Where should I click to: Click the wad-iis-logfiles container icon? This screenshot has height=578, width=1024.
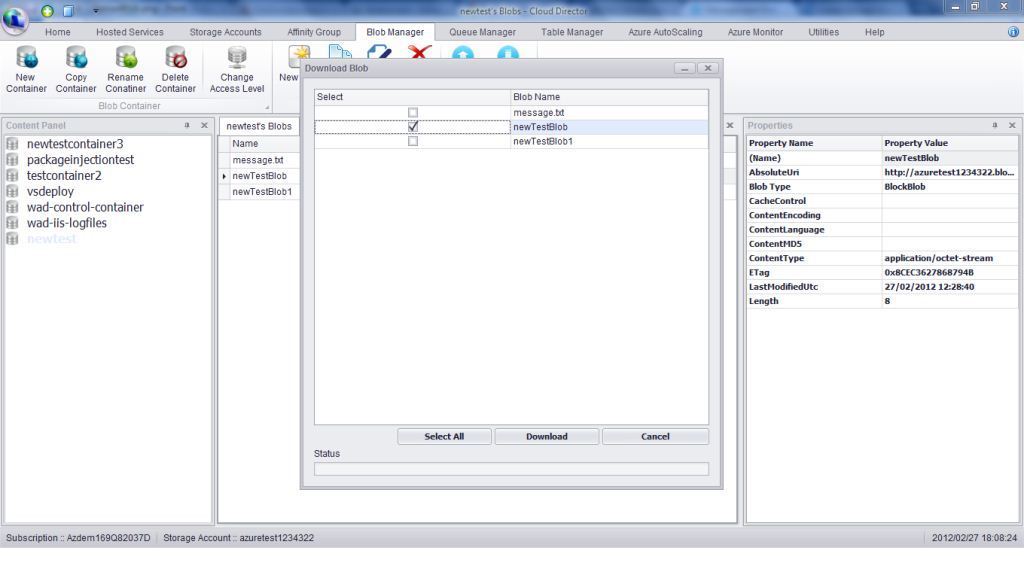pyautogui.click(x=12, y=223)
